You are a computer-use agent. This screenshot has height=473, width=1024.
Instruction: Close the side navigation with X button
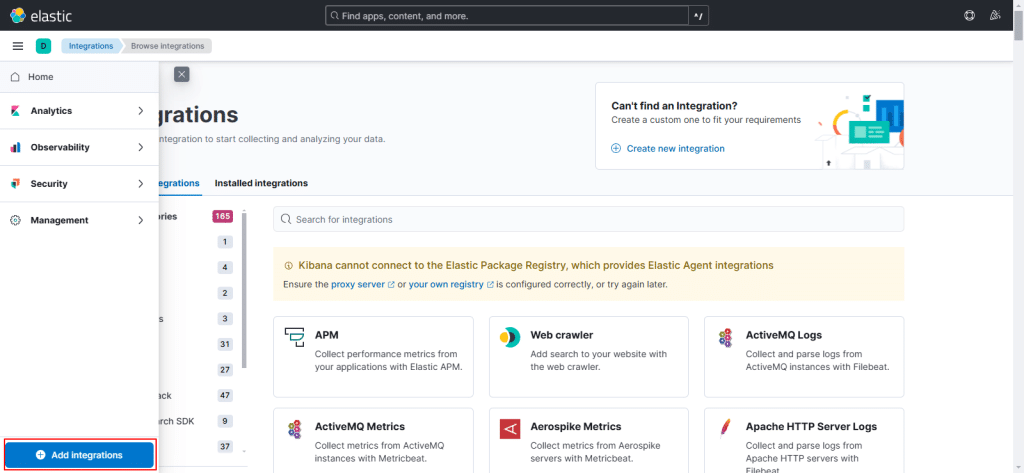click(181, 74)
